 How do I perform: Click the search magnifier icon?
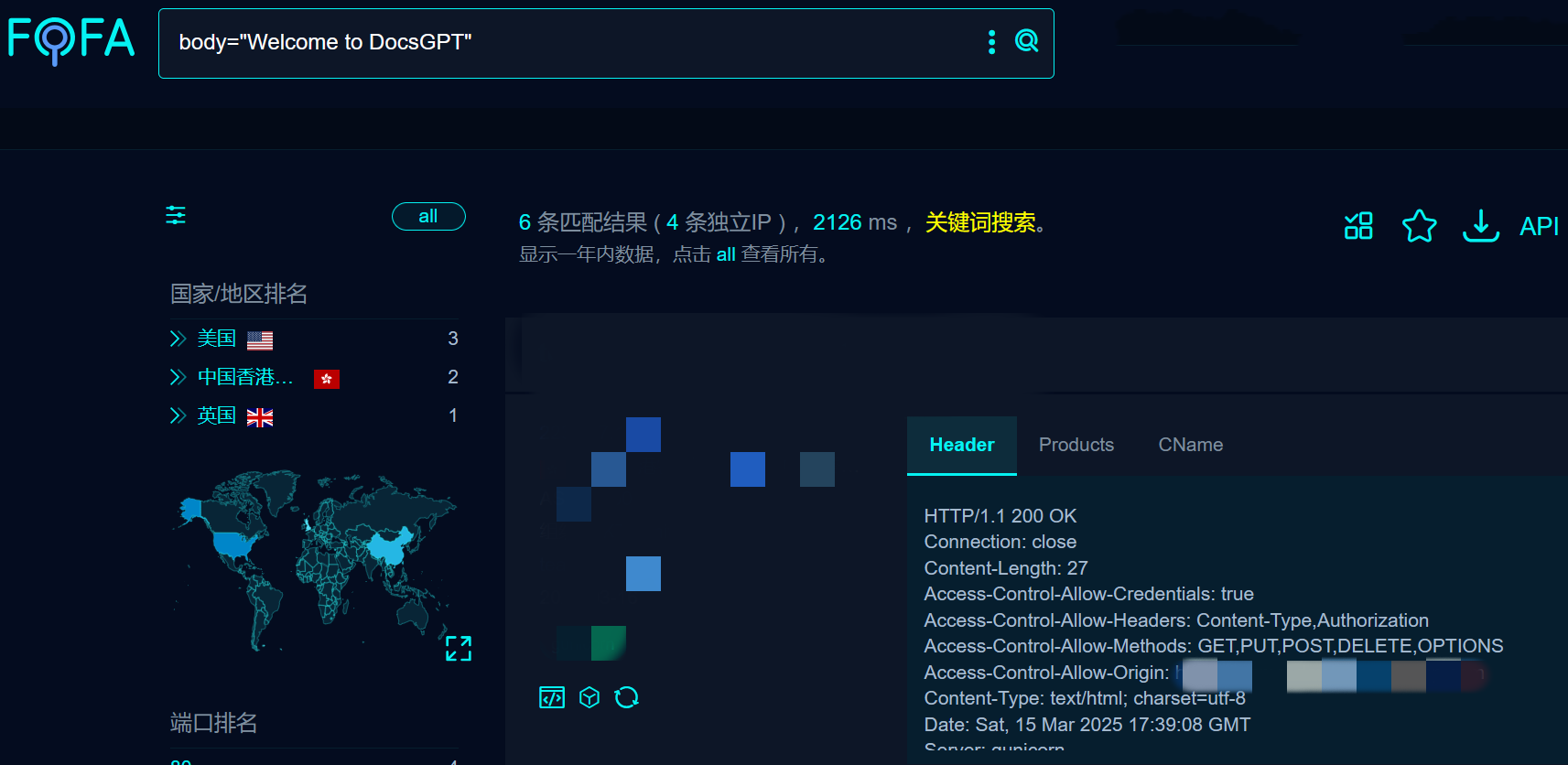[x=1027, y=41]
